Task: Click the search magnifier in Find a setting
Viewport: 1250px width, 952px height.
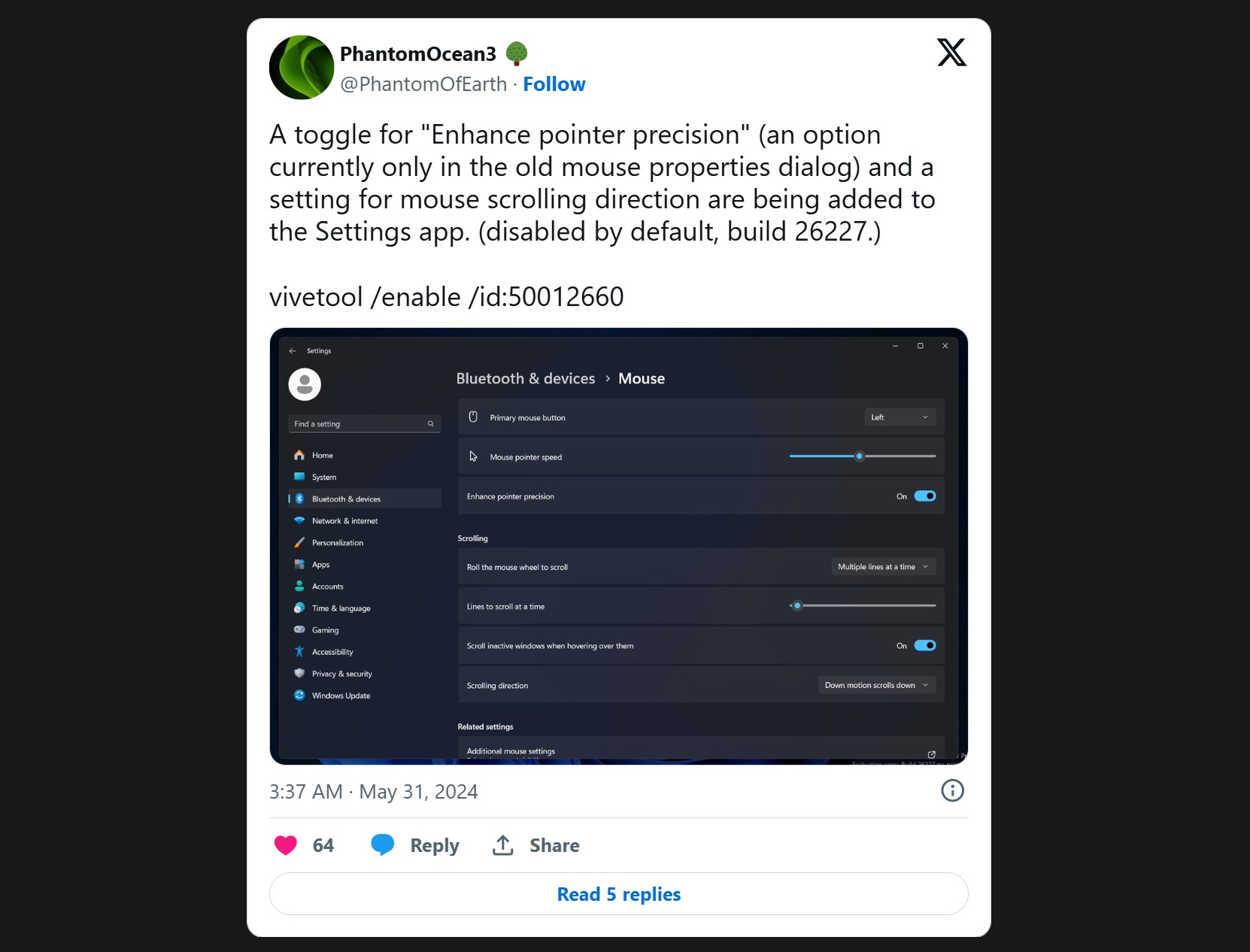Action: 431,424
